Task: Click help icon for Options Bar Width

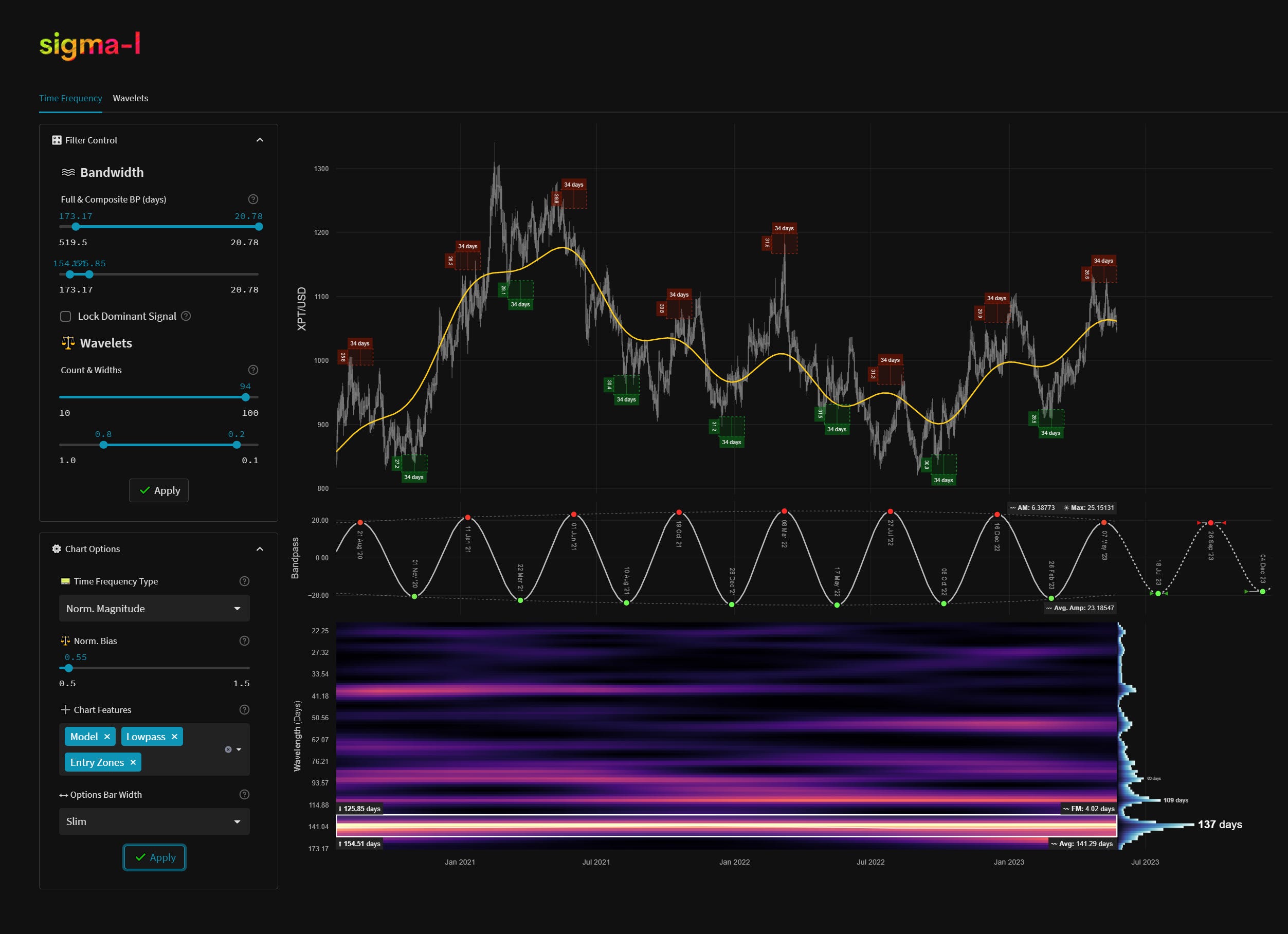Action: coord(244,794)
